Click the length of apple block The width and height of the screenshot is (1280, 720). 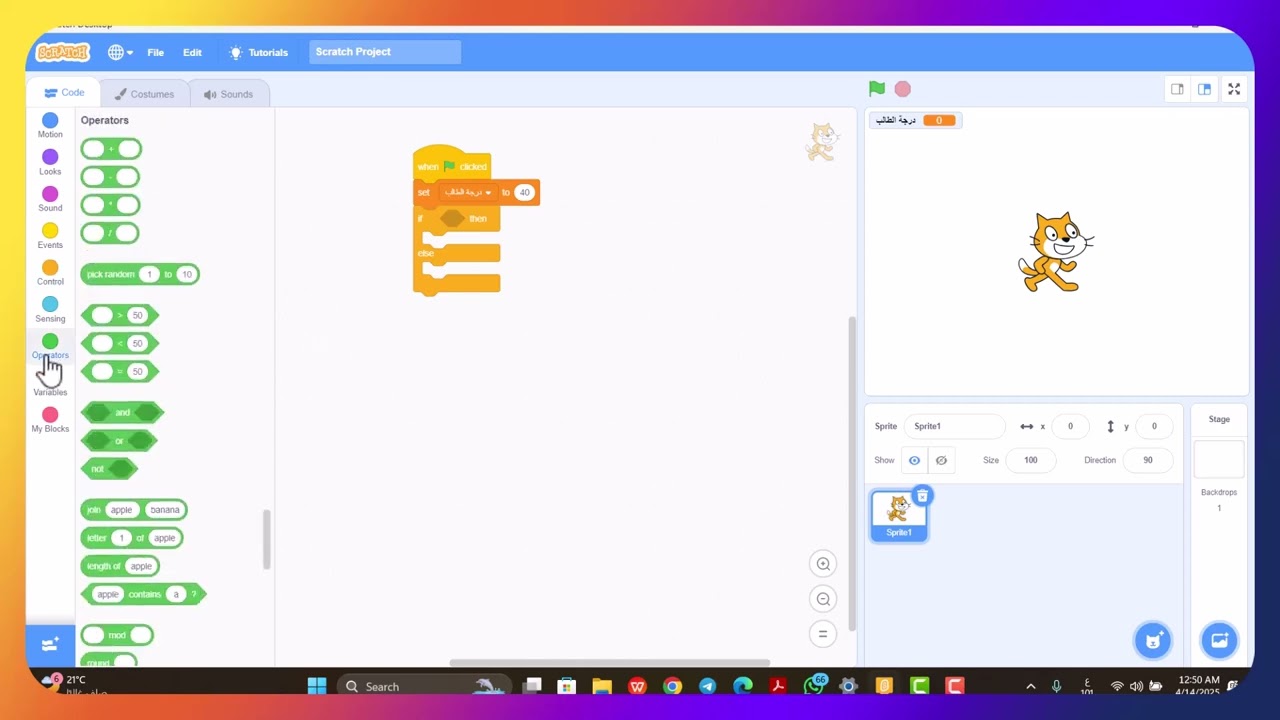(x=120, y=566)
